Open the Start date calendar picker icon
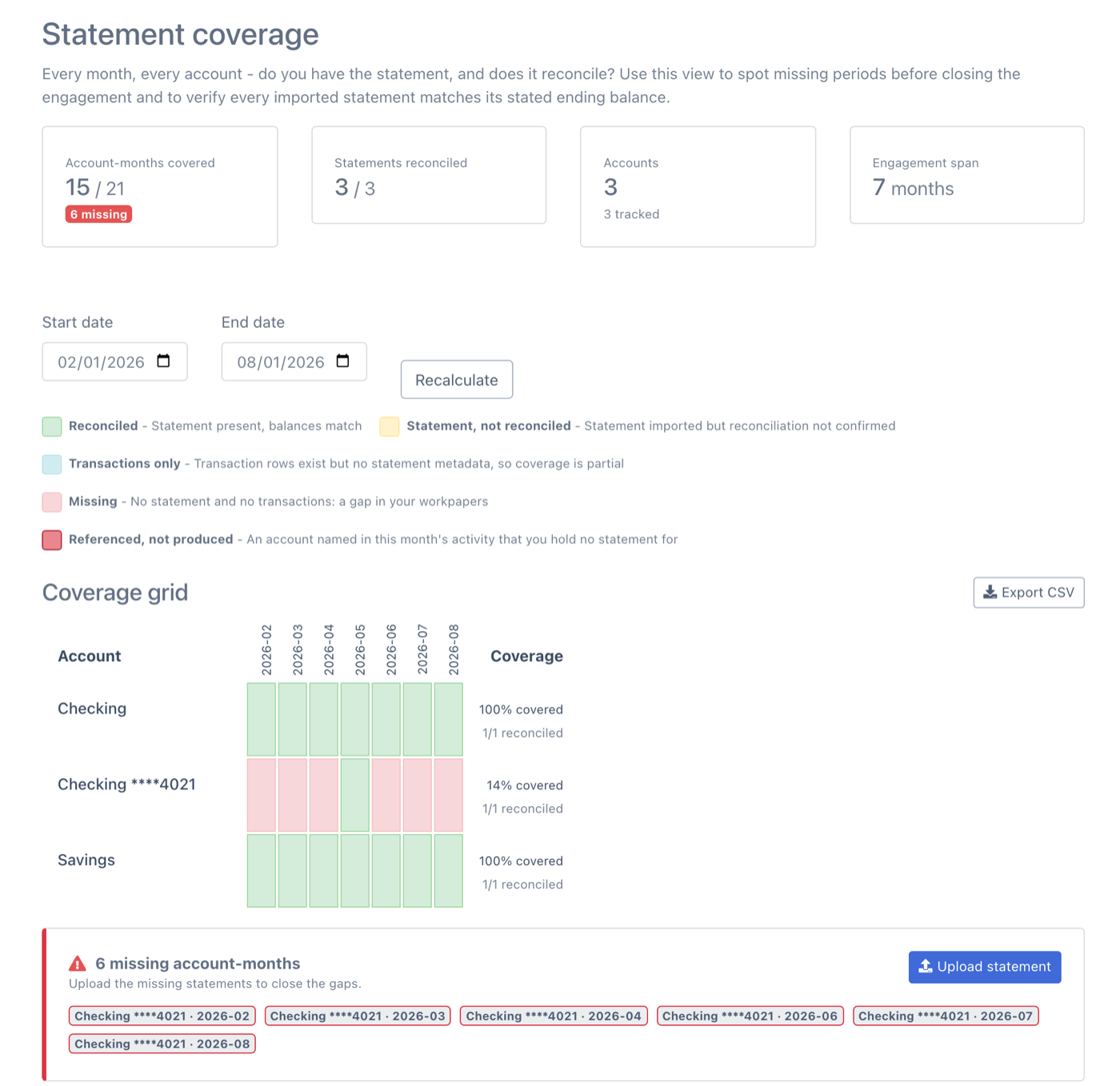Screen dimensions: 1120x1086 pyautogui.click(x=163, y=361)
